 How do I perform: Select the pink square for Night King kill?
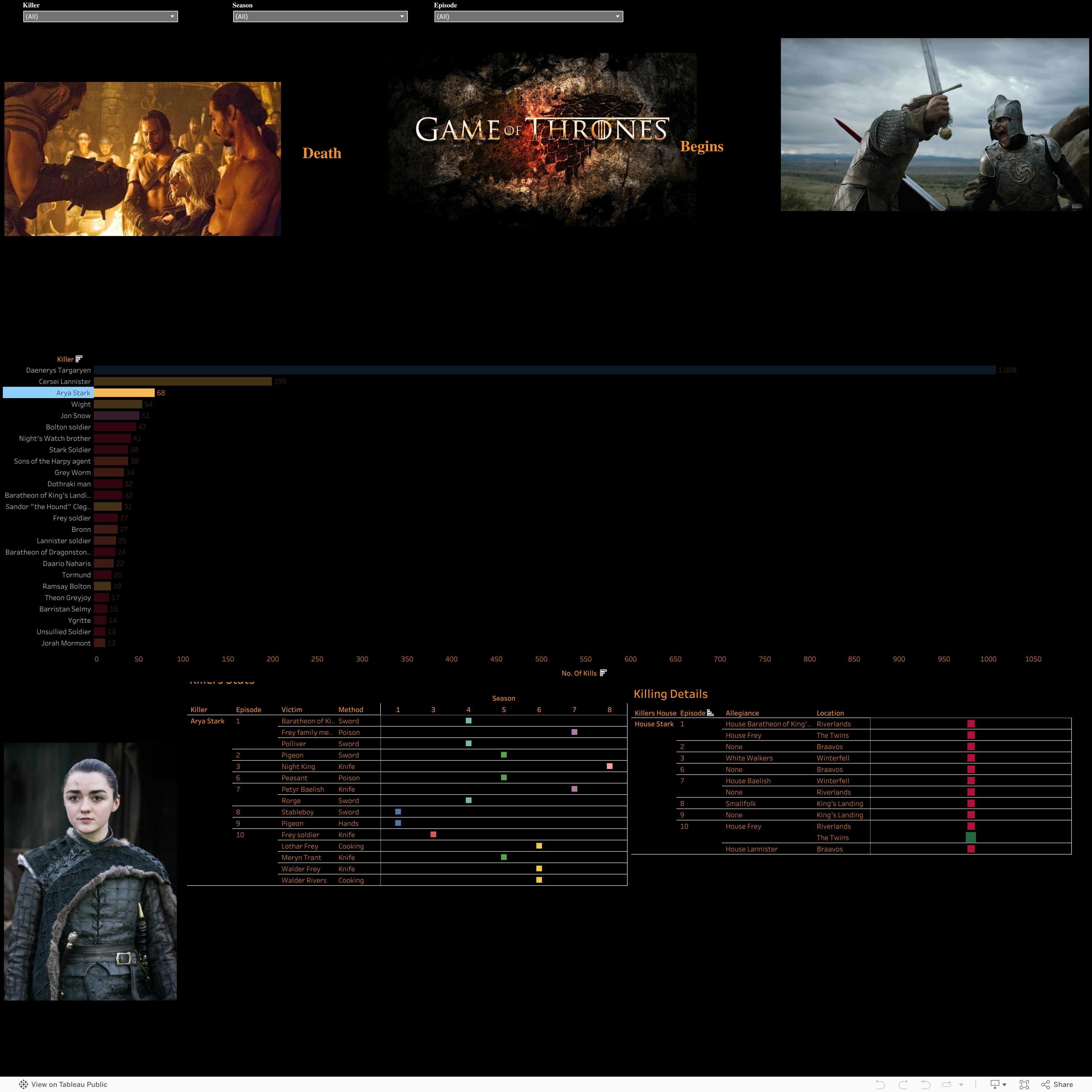coord(609,766)
